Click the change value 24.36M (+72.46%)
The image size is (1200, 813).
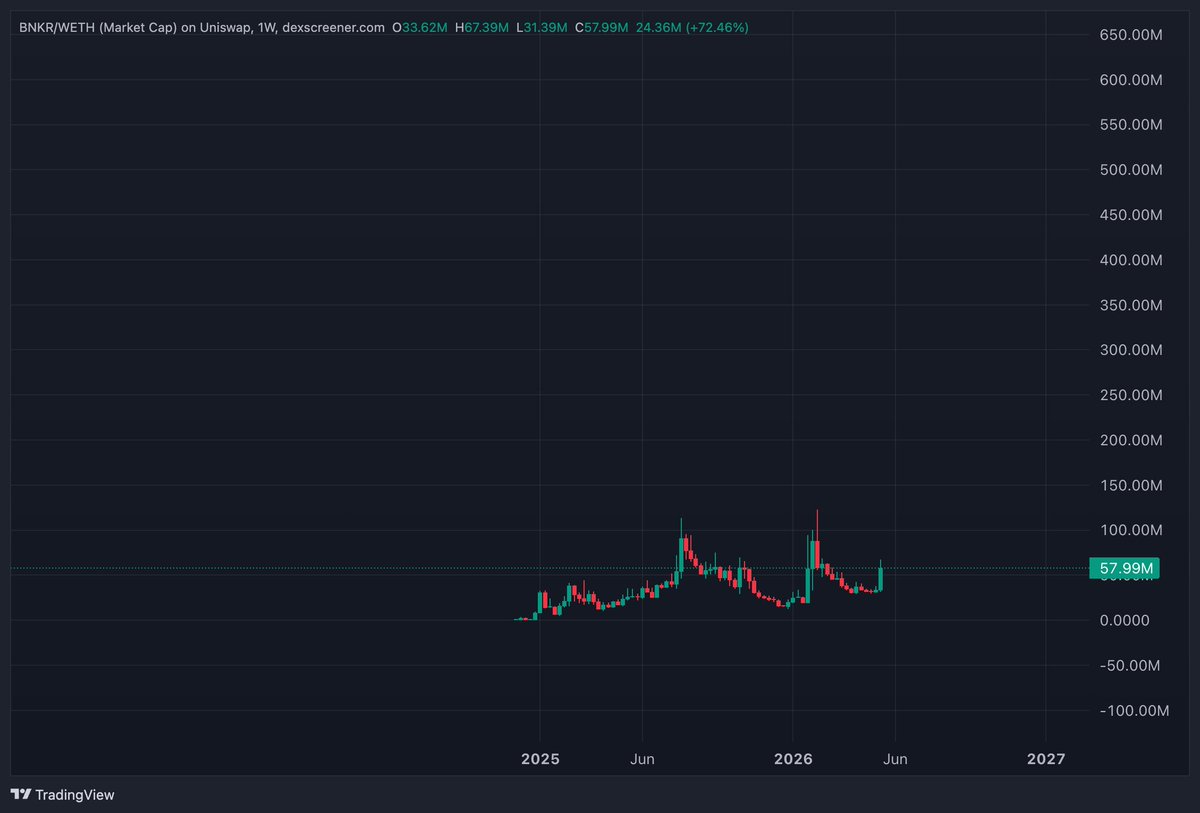[x=692, y=27]
